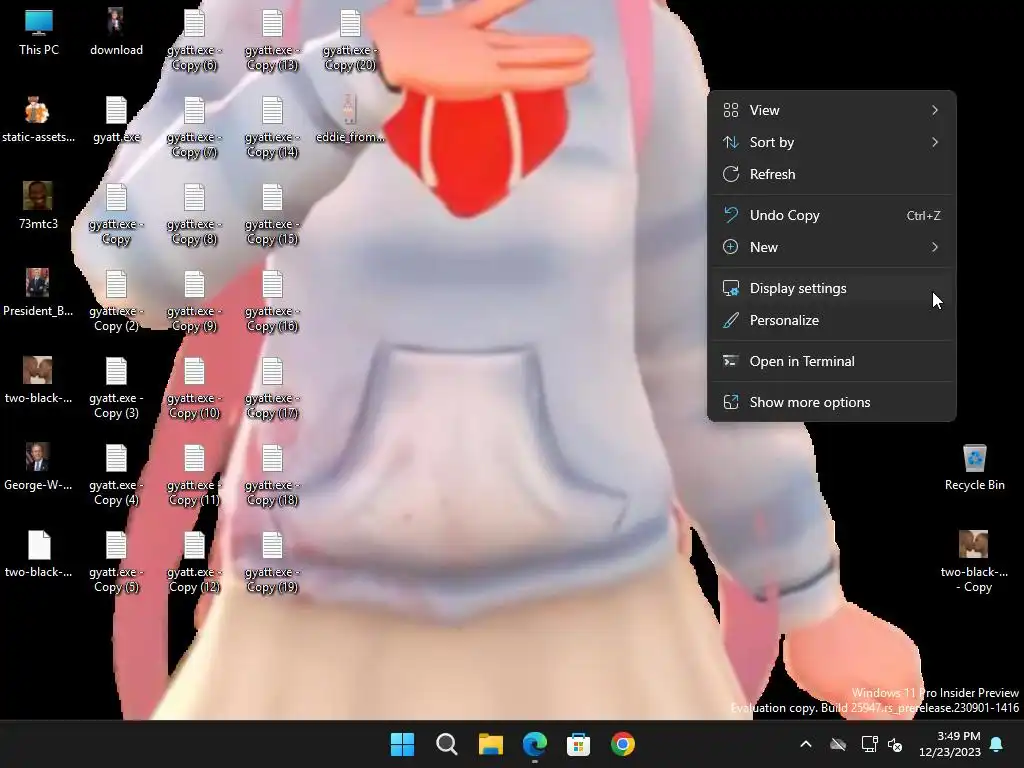The image size is (1024, 768).
Task: Choose Refresh from the context menu
Action: click(831, 174)
